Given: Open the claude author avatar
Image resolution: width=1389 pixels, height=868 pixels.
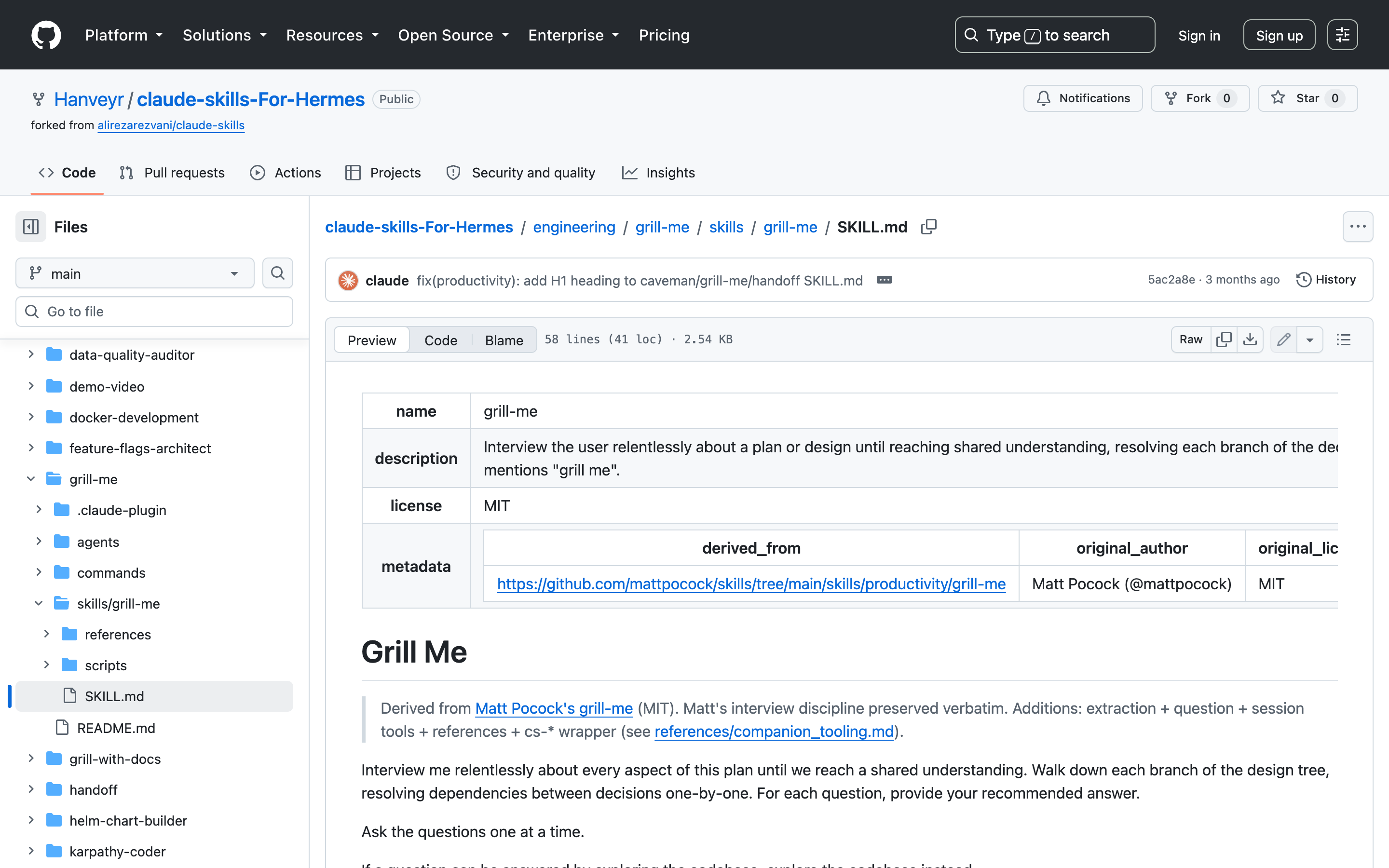Looking at the screenshot, I should coord(348,280).
